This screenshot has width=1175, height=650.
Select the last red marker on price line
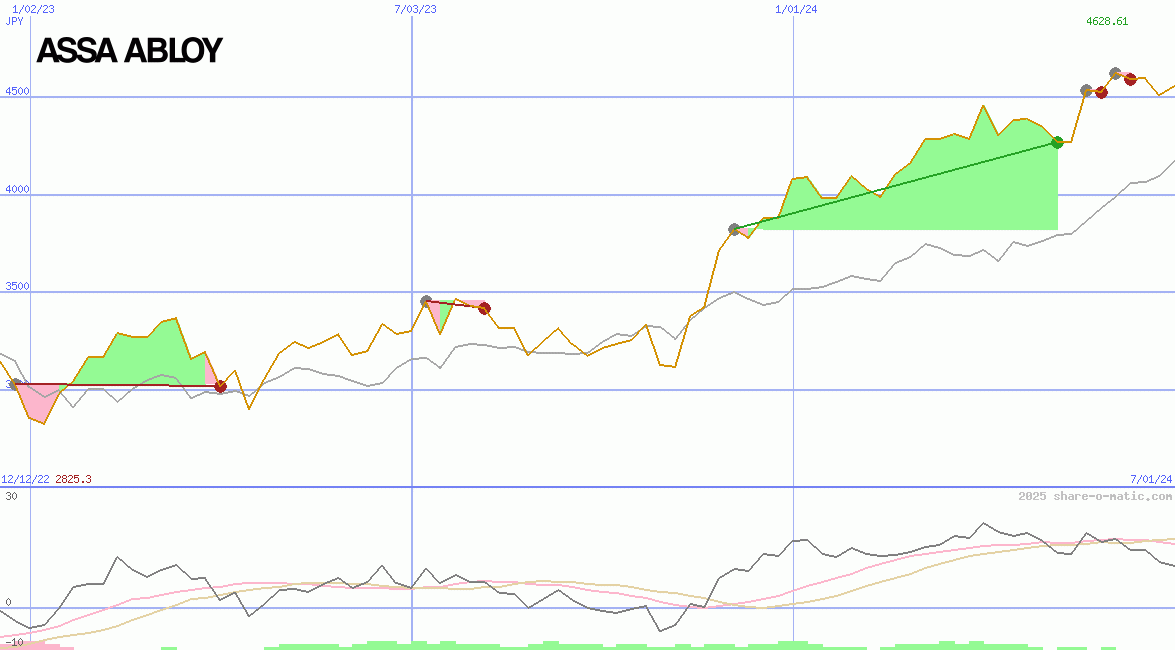click(1130, 79)
